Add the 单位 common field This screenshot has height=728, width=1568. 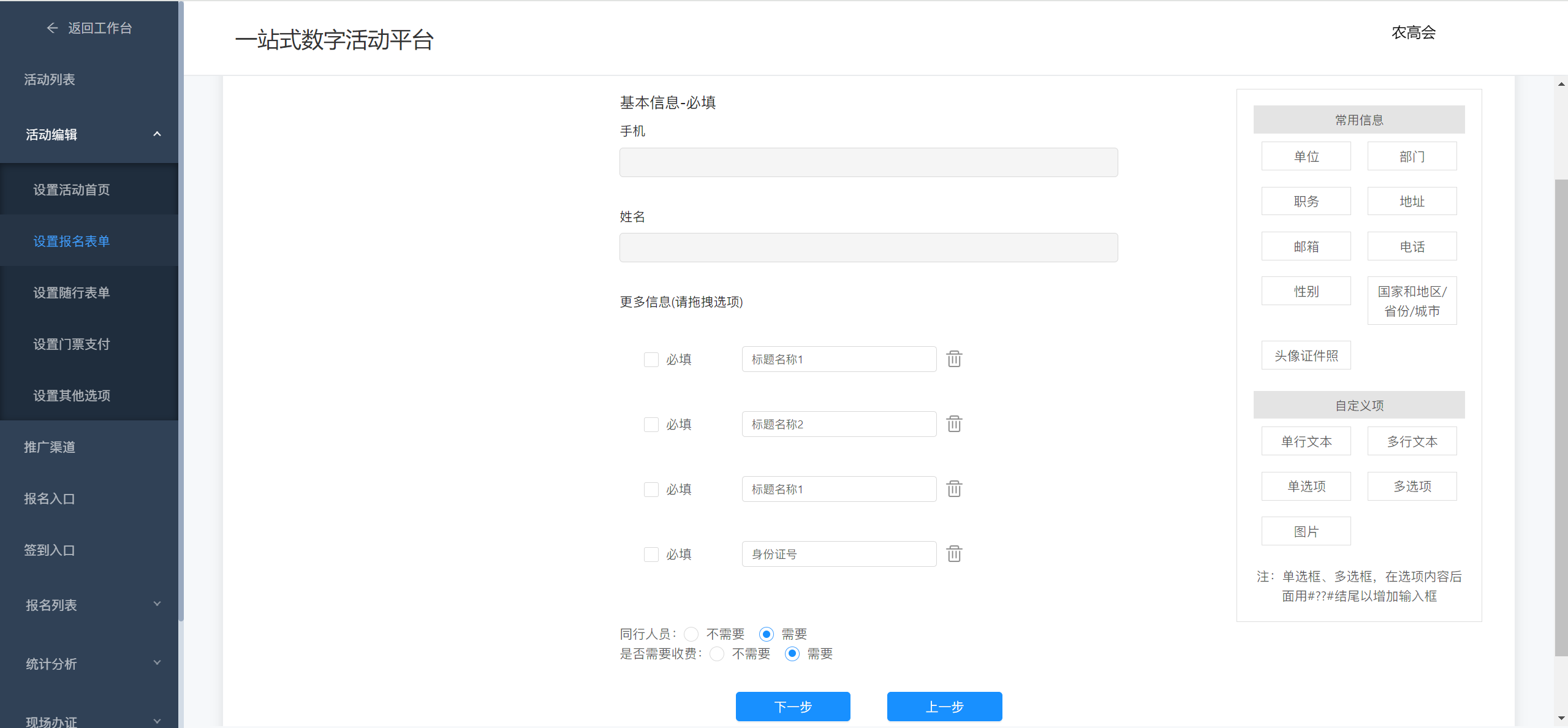tap(1306, 156)
